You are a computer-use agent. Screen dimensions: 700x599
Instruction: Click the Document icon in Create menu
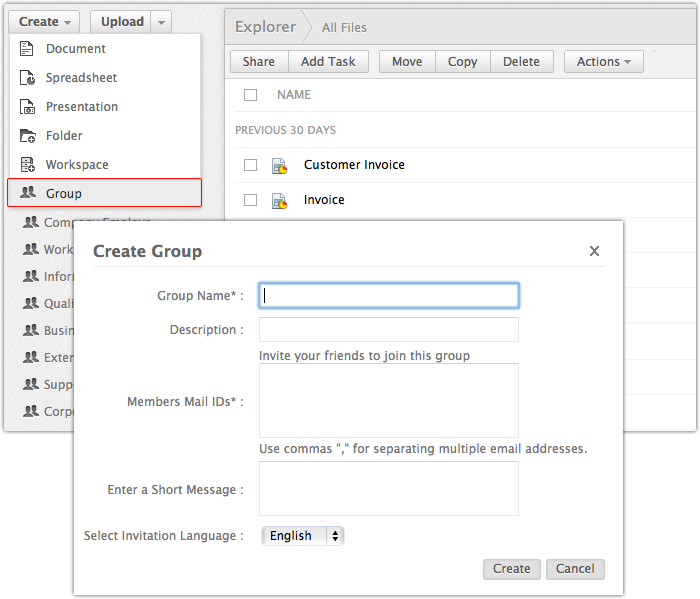click(x=27, y=49)
